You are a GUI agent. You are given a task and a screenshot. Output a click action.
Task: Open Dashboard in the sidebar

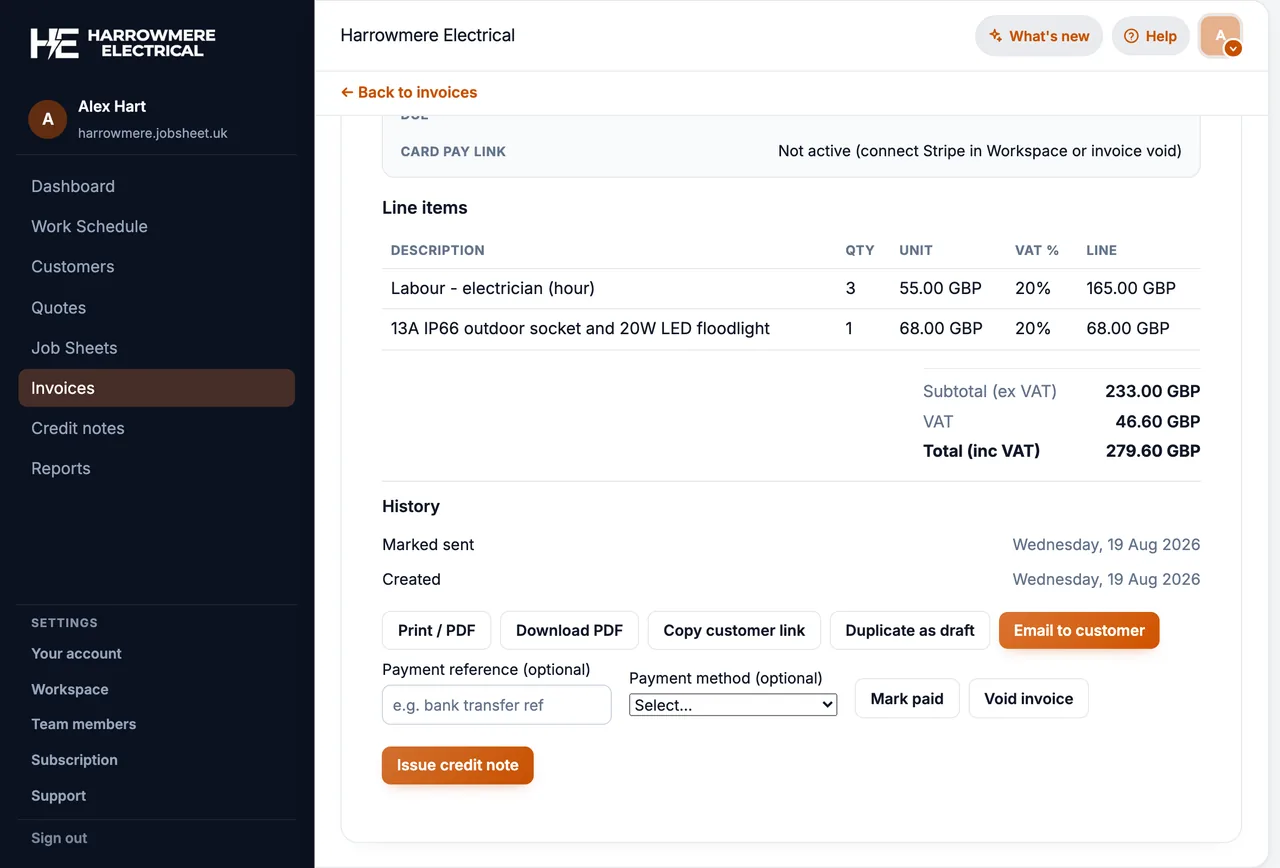coord(73,186)
